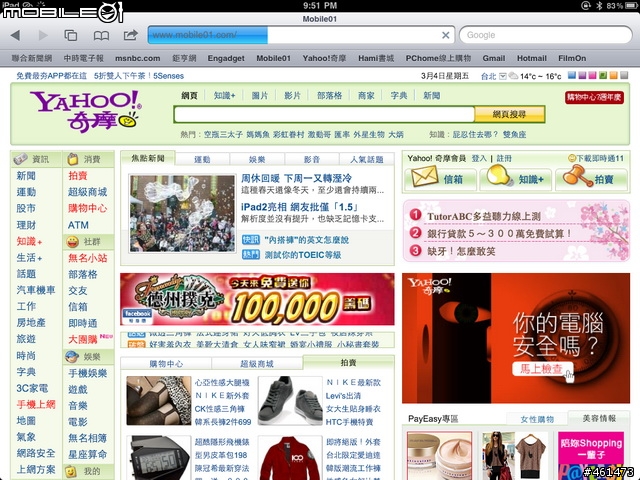Switch to the 娛樂 news tab
This screenshot has width=640, height=480.
(x=257, y=159)
